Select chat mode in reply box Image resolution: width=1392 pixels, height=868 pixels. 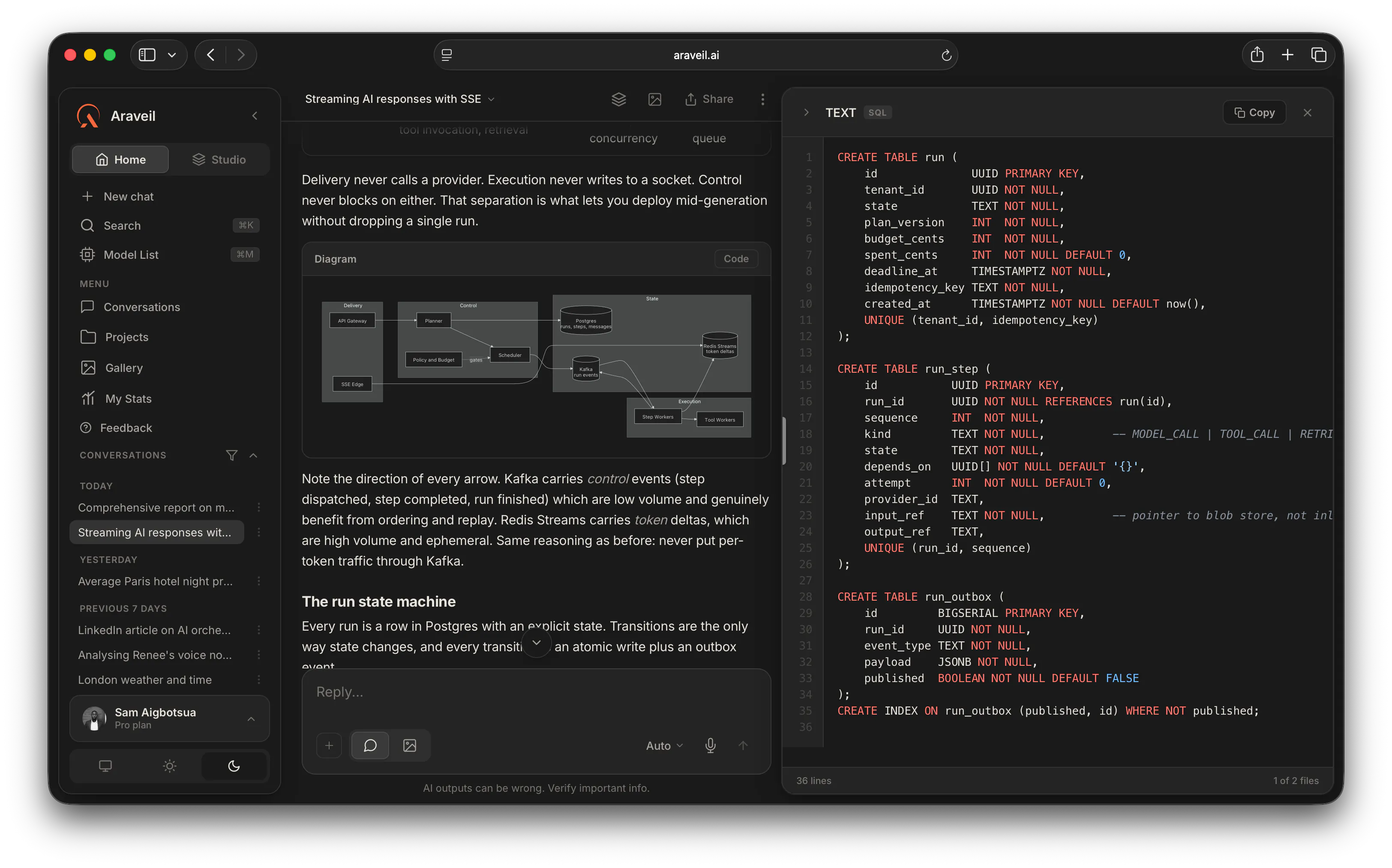[370, 745]
